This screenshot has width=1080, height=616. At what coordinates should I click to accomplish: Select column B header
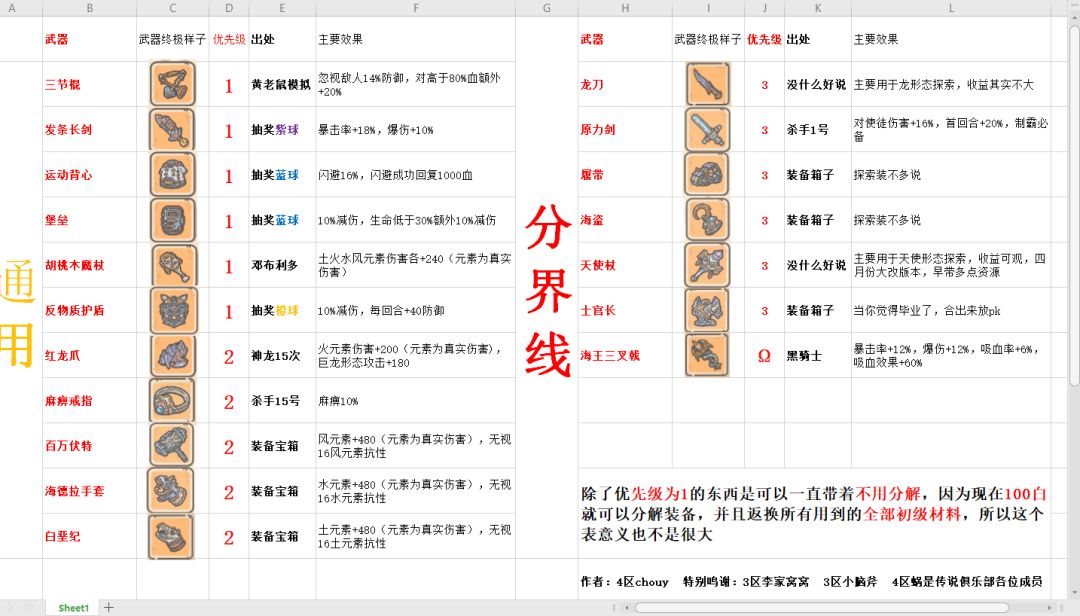(90, 8)
